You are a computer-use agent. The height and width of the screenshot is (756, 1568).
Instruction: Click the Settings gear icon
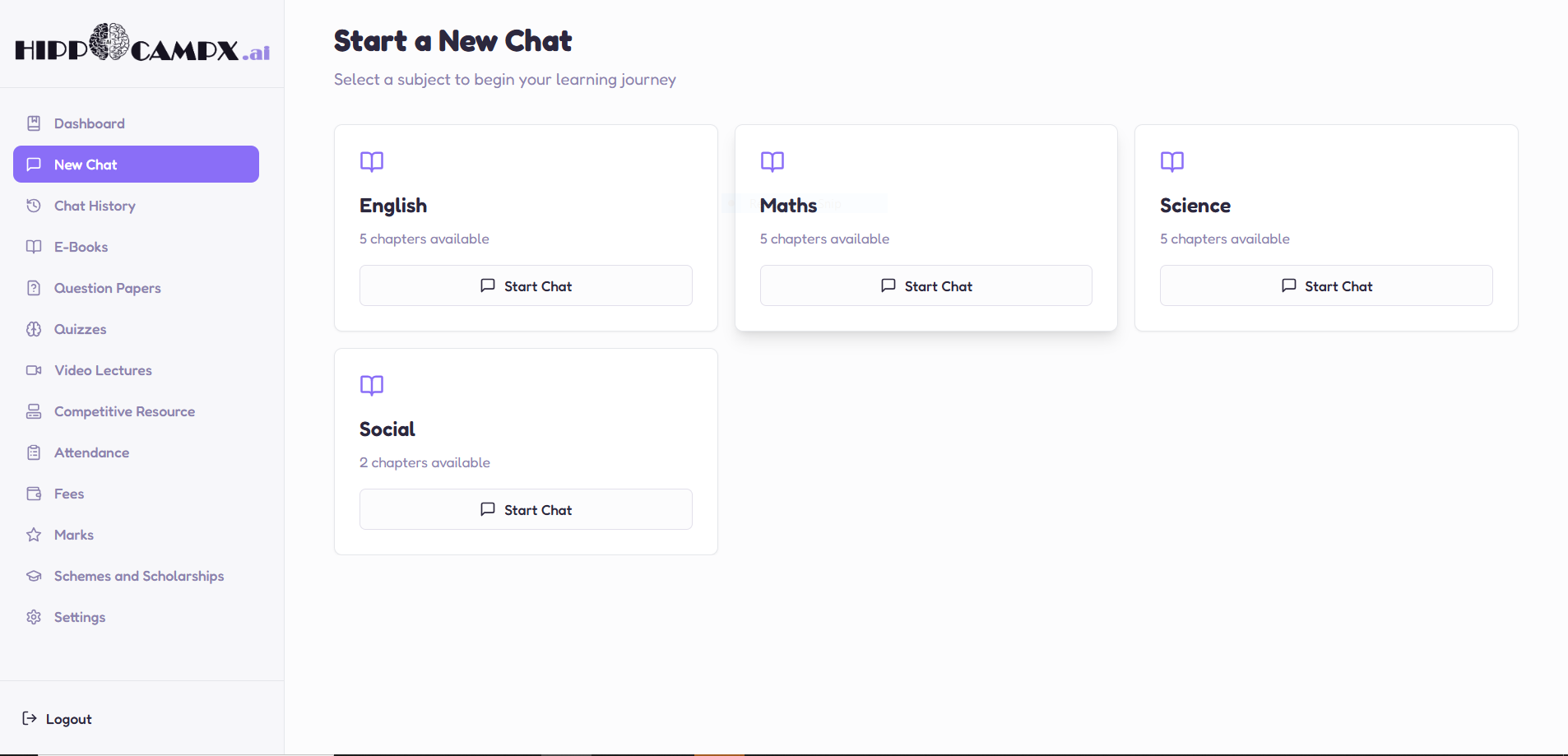[34, 617]
